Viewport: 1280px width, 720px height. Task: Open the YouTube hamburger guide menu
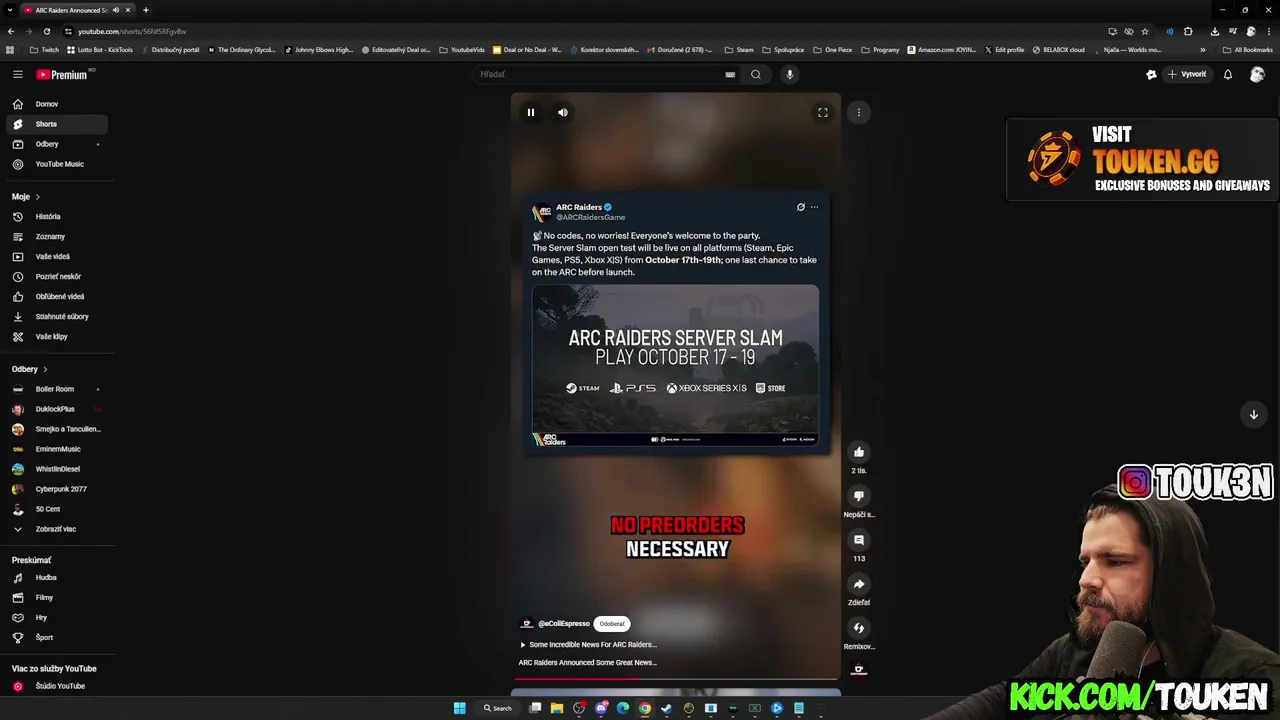point(18,74)
